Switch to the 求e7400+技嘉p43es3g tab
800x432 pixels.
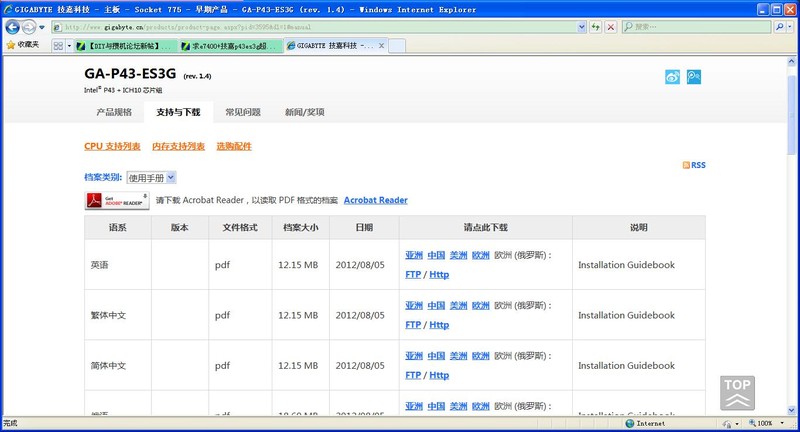tap(231, 46)
